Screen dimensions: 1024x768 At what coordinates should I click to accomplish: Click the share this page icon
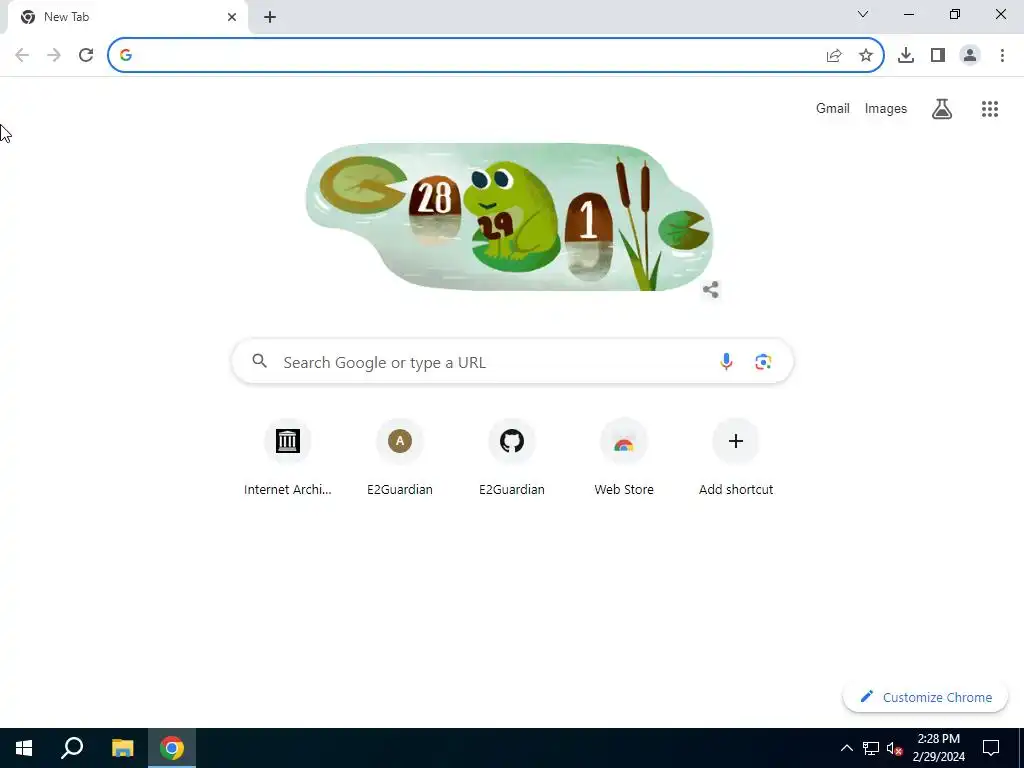click(834, 56)
